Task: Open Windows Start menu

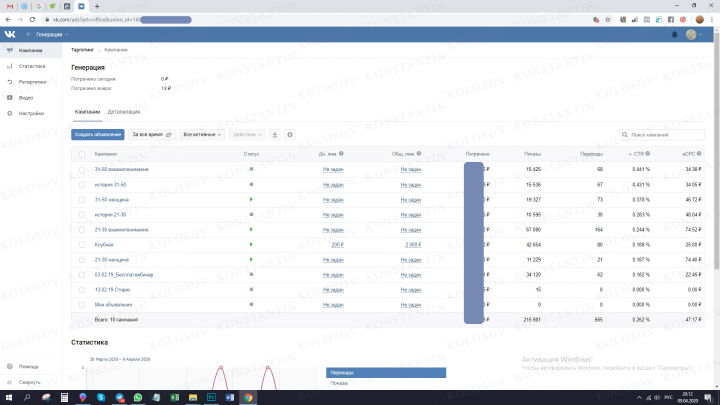Action: [x=9, y=398]
